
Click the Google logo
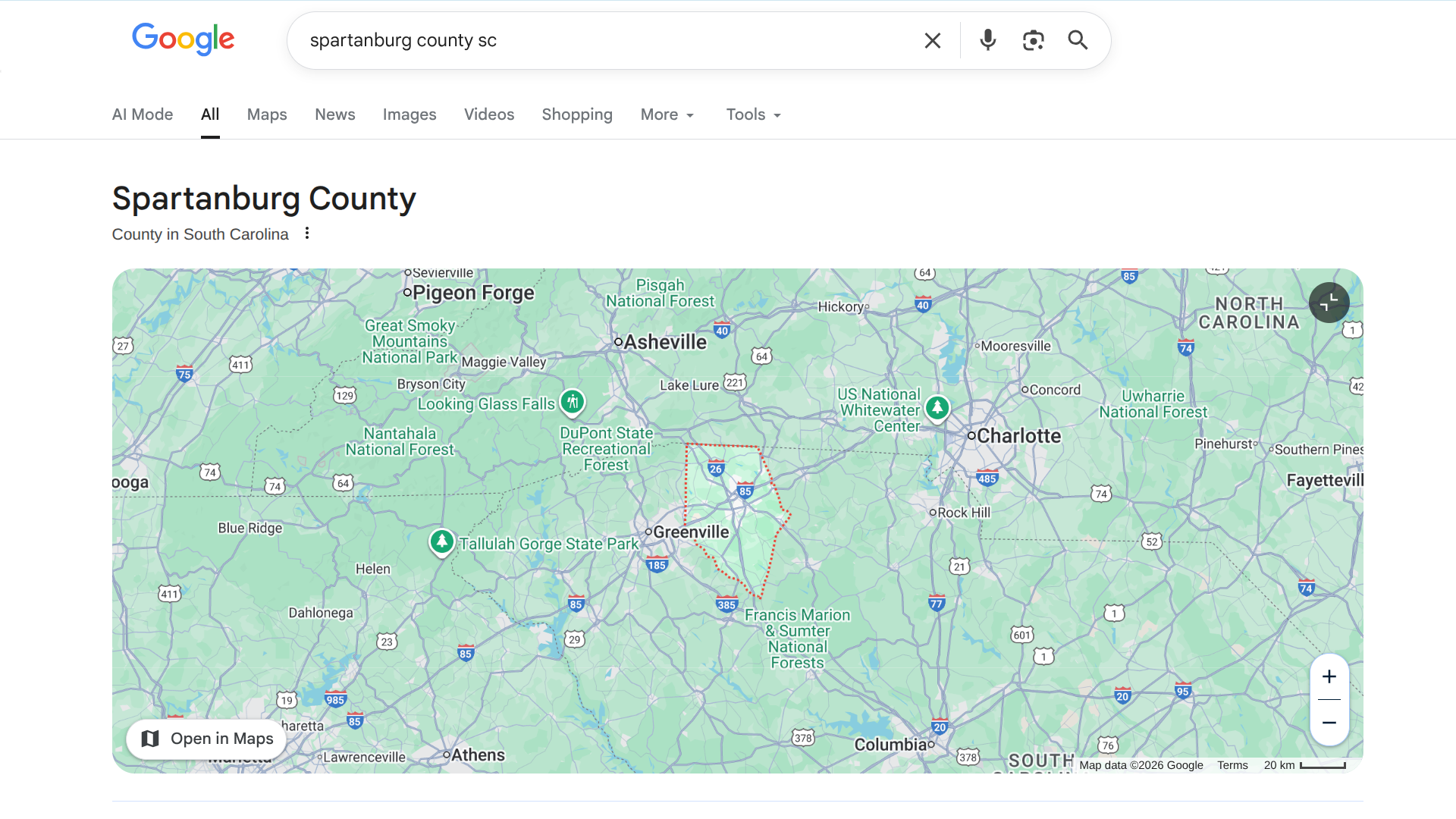[183, 39]
